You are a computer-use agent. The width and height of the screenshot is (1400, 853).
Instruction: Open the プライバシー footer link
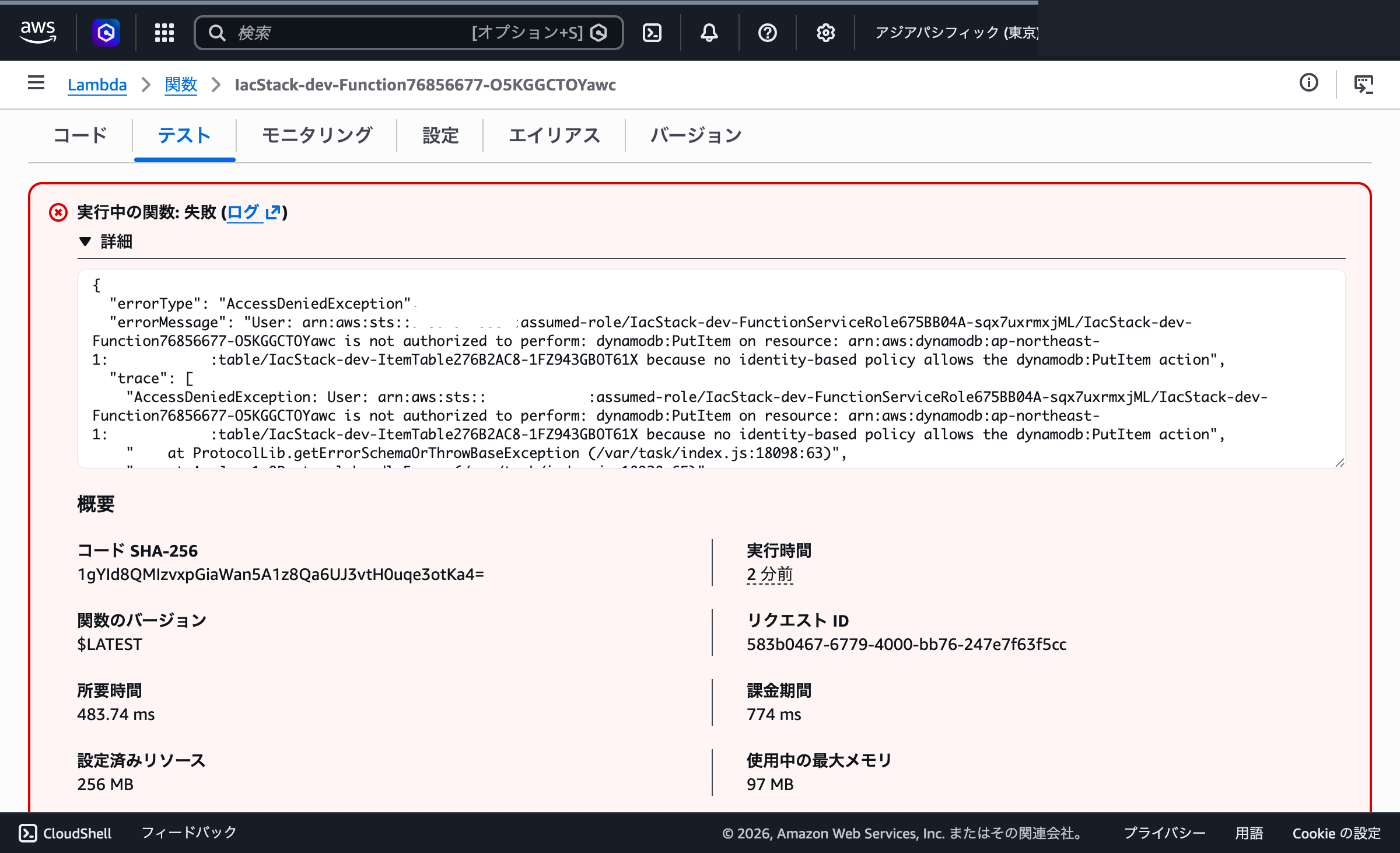1164,833
